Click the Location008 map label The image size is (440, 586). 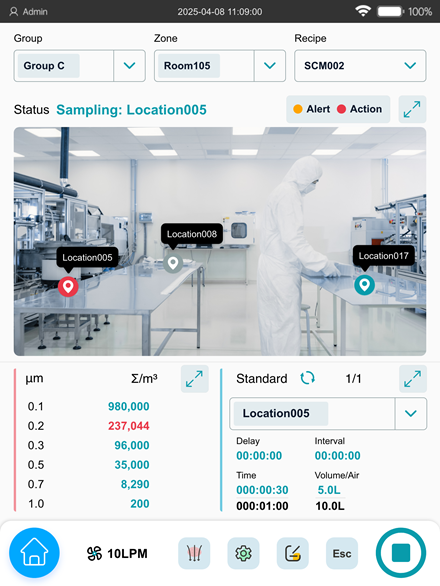192,234
